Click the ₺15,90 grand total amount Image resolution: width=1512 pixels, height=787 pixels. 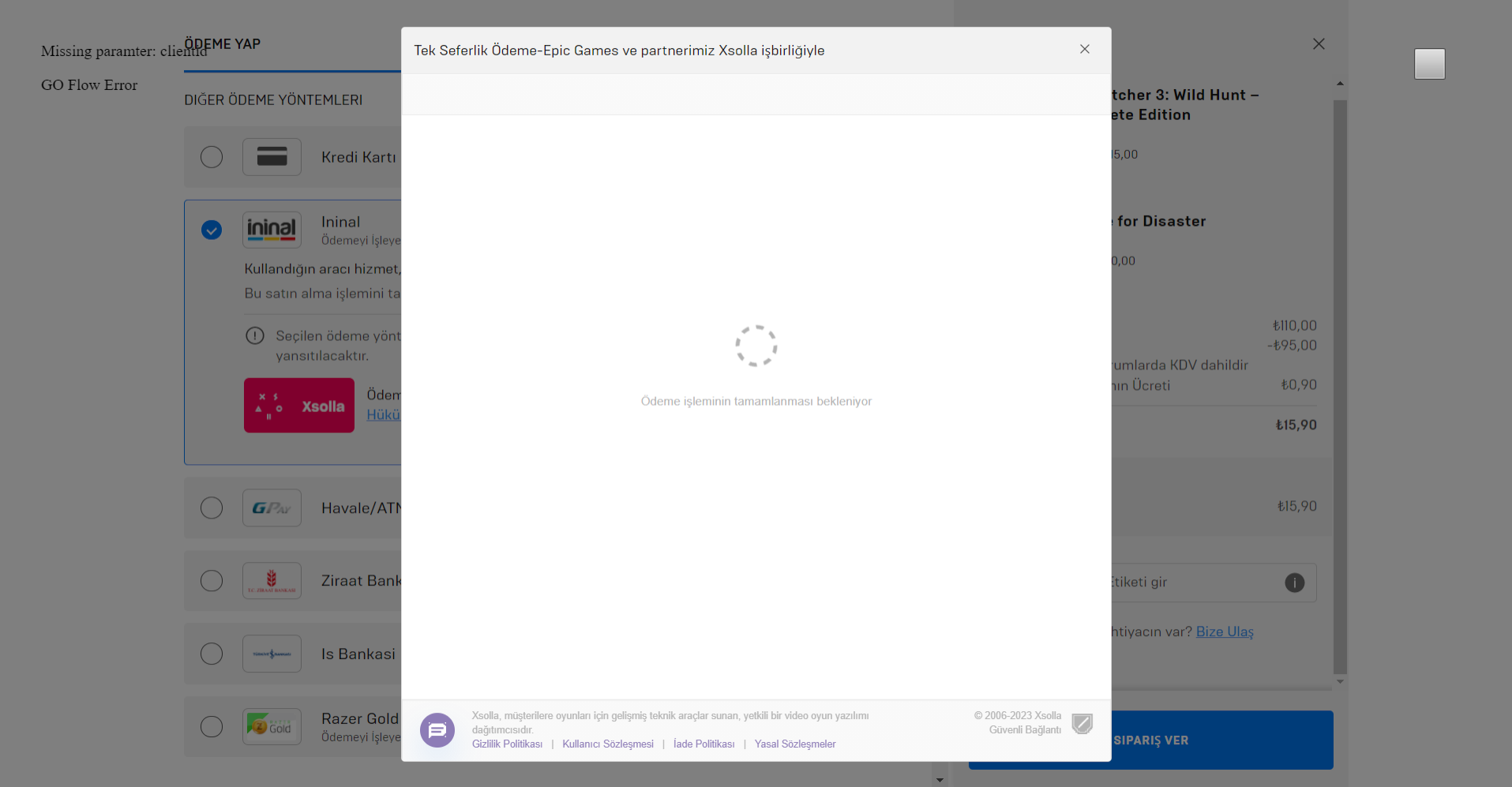point(1296,425)
